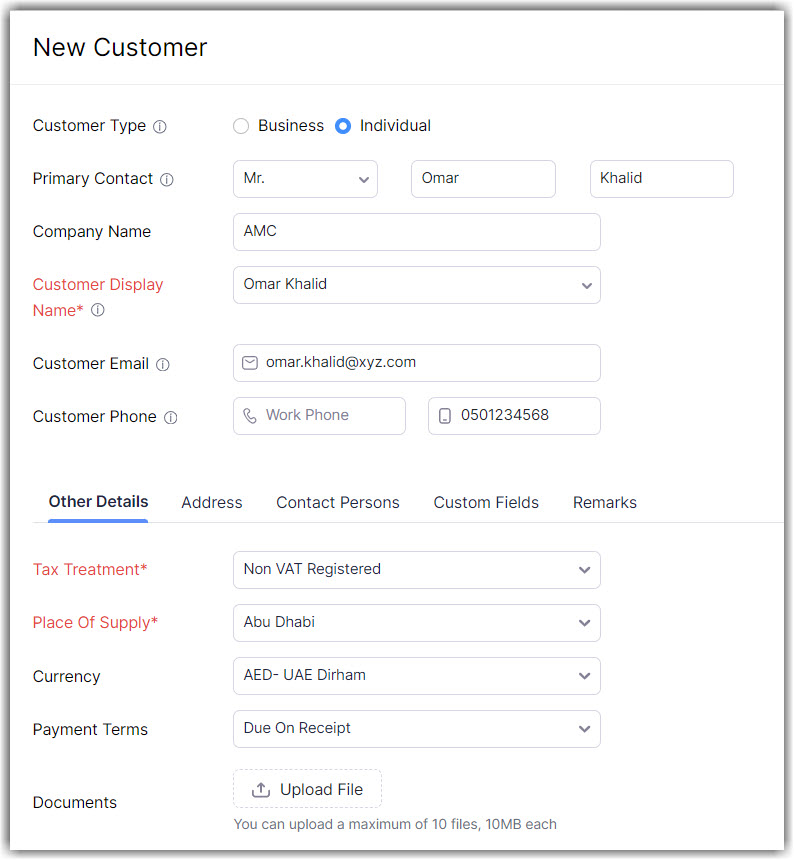Viewport: 794px width, 860px height.
Task: Select the Business customer type
Action: coord(241,126)
